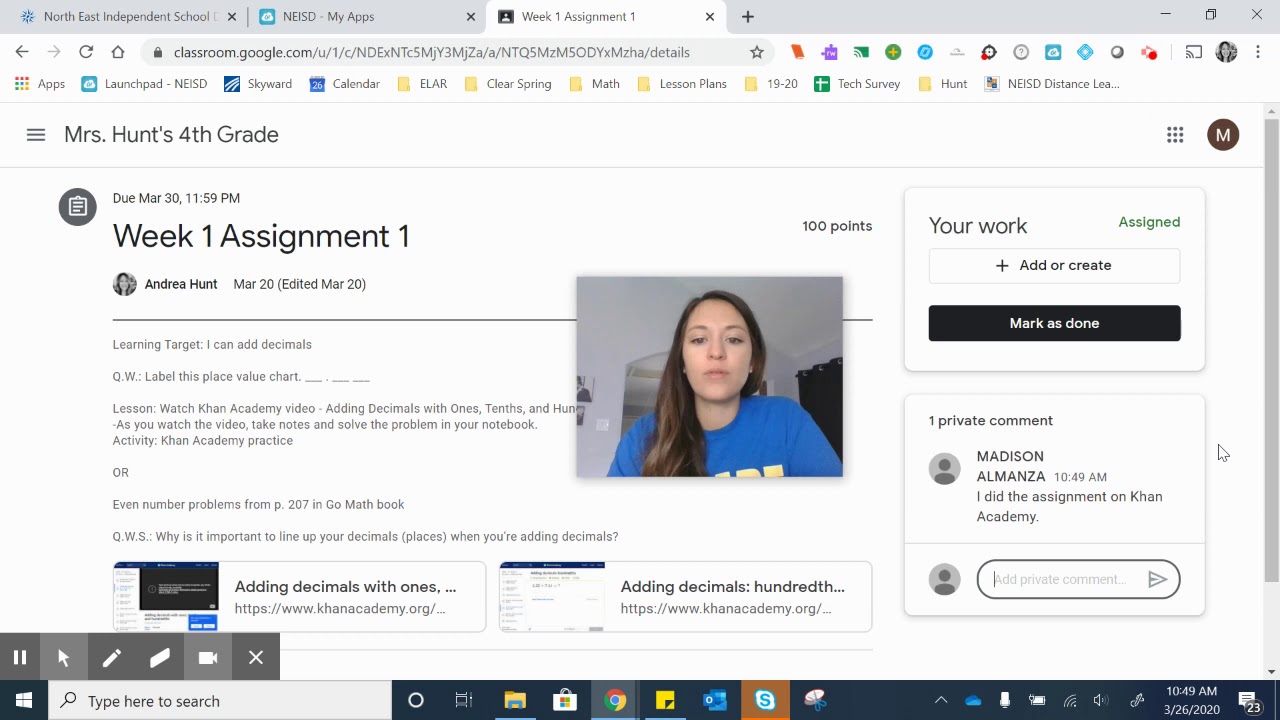Open the Google apps grid
1280x720 pixels.
tap(1175, 135)
